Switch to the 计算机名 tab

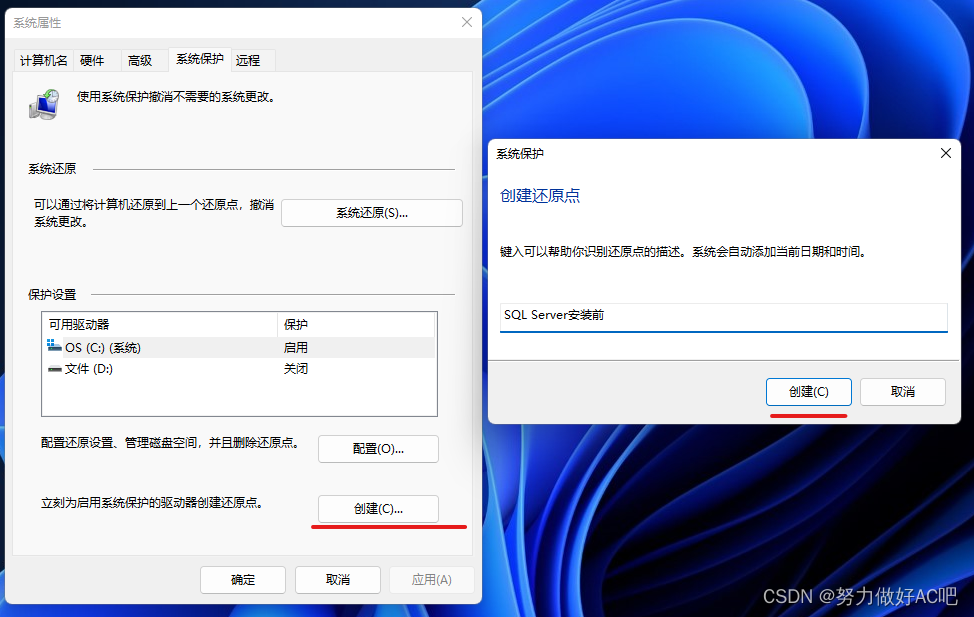coord(43,60)
